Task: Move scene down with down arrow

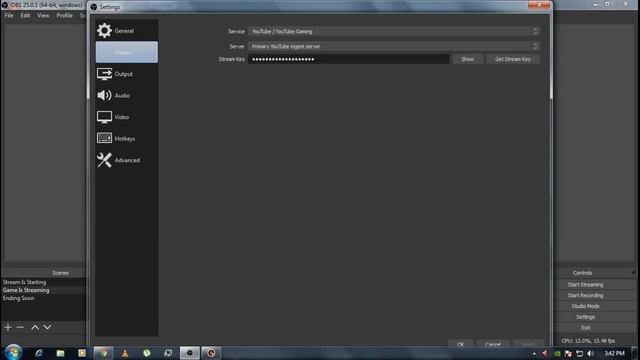Action: click(47, 327)
